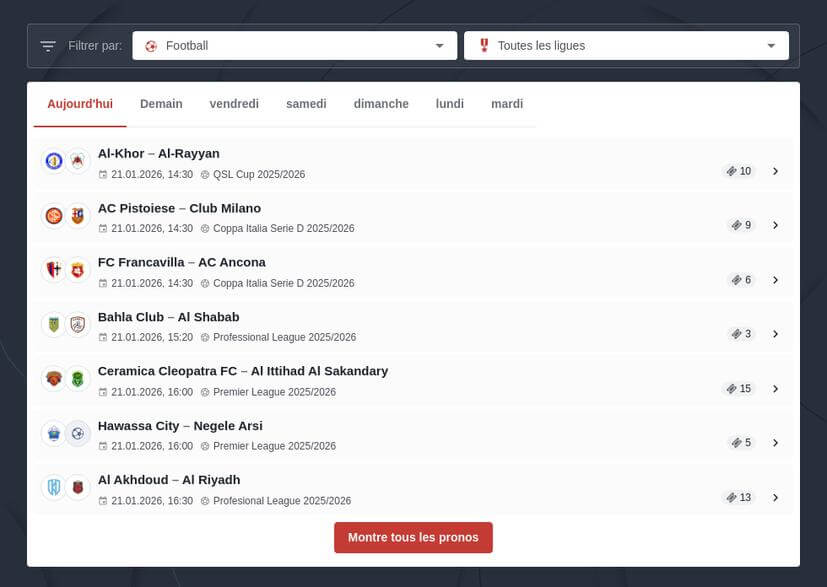
Task: Expand the Bahla Club – Al Shabab chevron
Action: 775,334
